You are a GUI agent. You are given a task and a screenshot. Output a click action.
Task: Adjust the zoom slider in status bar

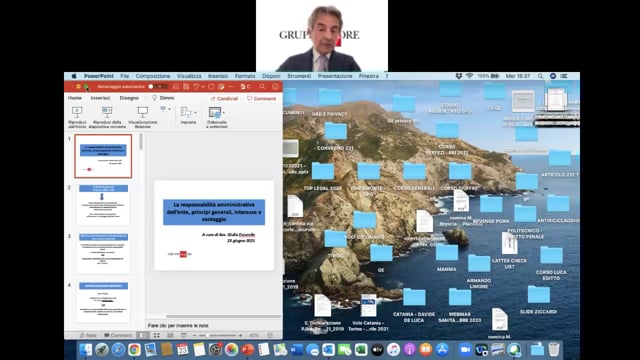pos(217,336)
